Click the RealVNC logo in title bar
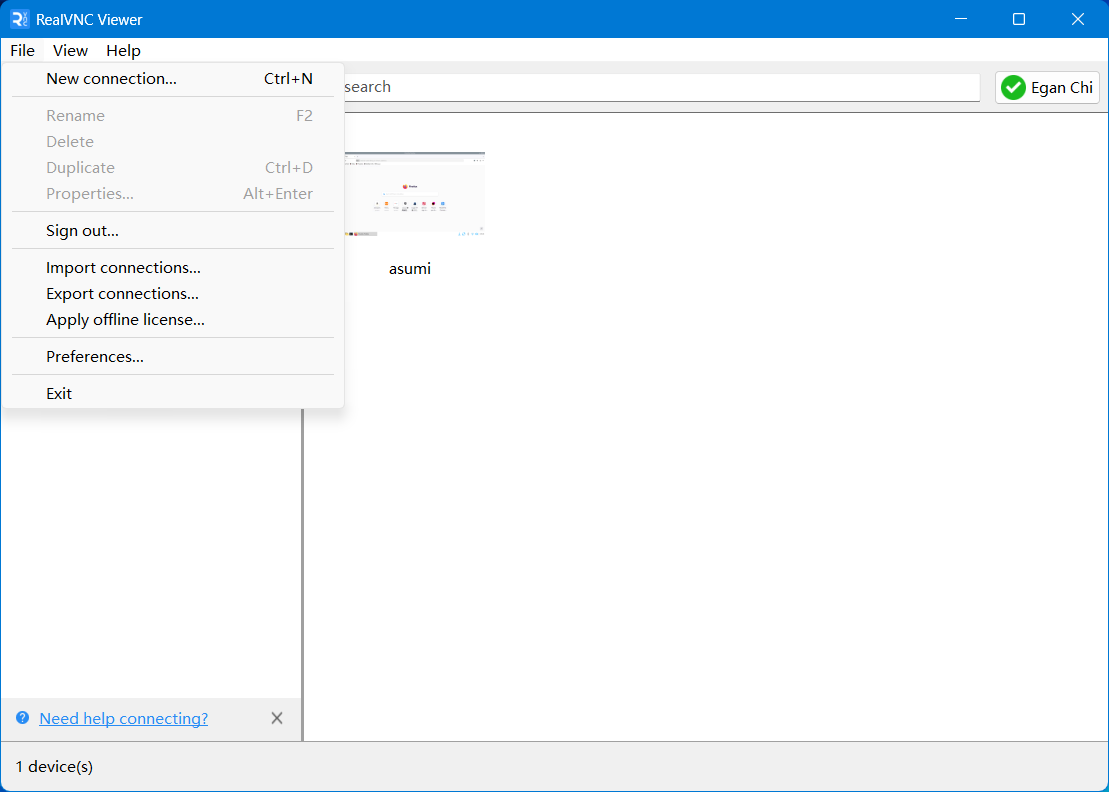Image resolution: width=1109 pixels, height=792 pixels. point(20,19)
